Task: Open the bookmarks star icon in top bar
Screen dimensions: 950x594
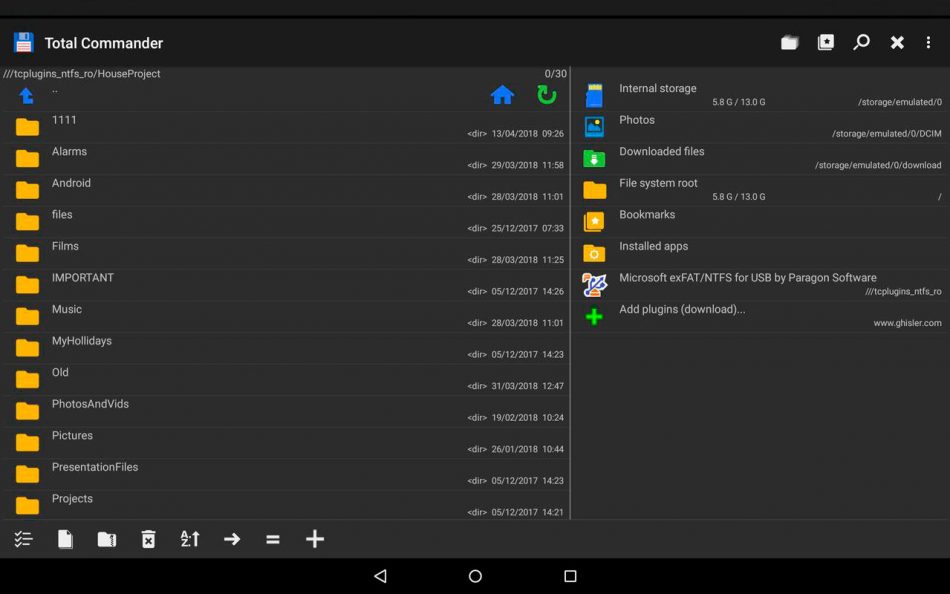Action: (x=826, y=42)
